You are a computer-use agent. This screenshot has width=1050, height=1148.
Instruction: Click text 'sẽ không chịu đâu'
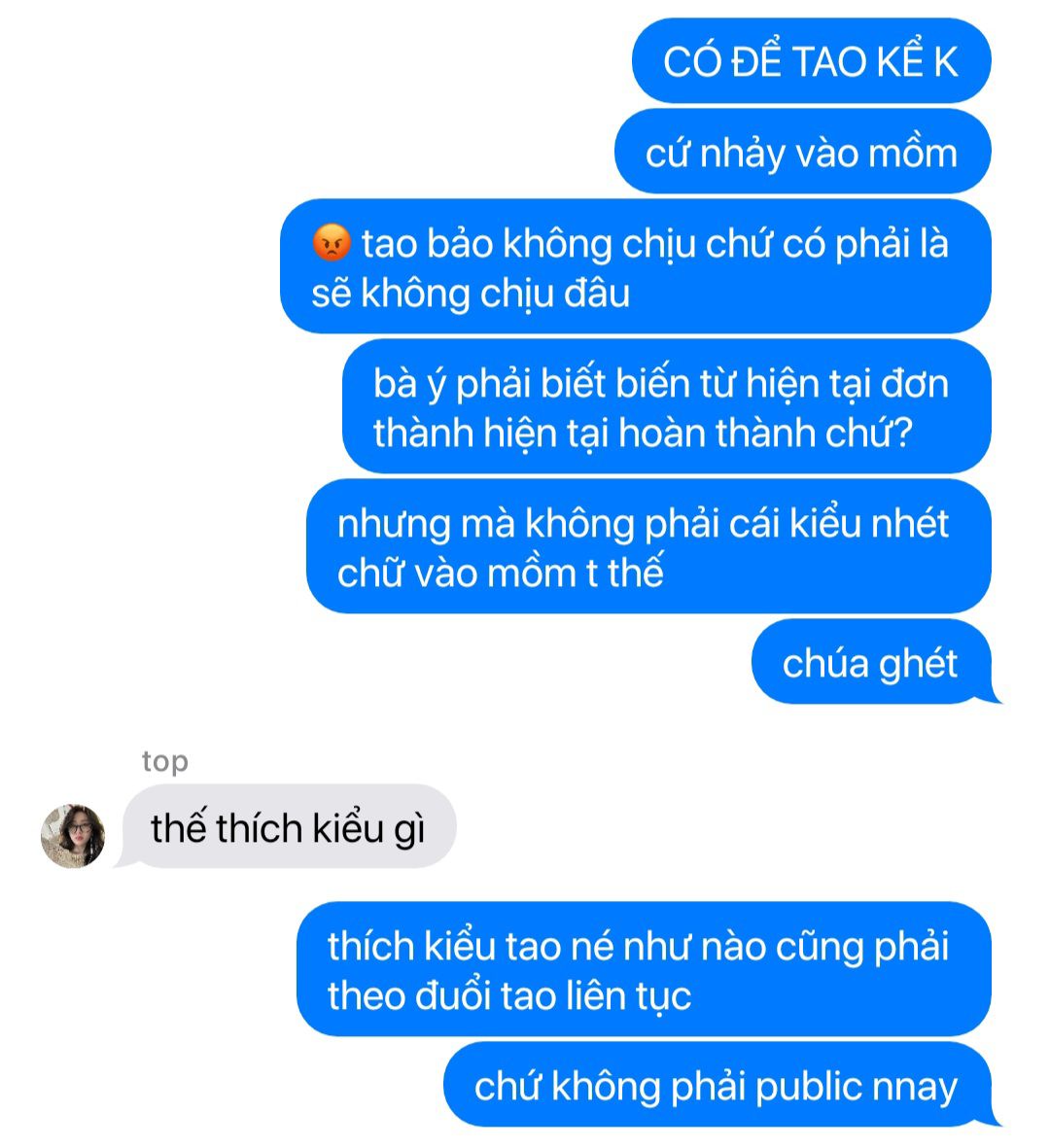click(471, 293)
